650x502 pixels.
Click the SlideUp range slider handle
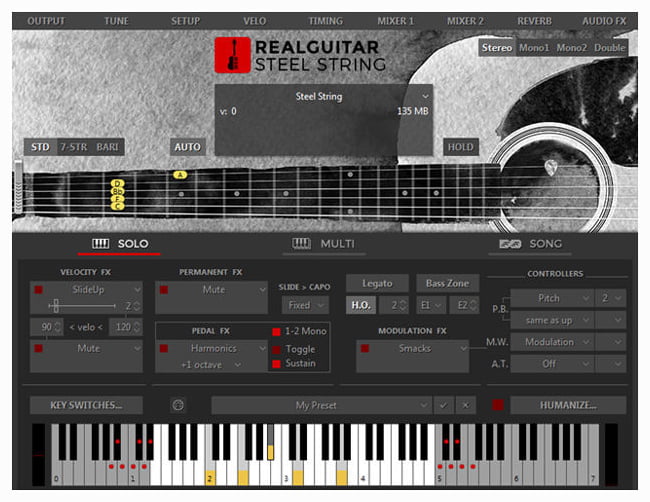56,306
